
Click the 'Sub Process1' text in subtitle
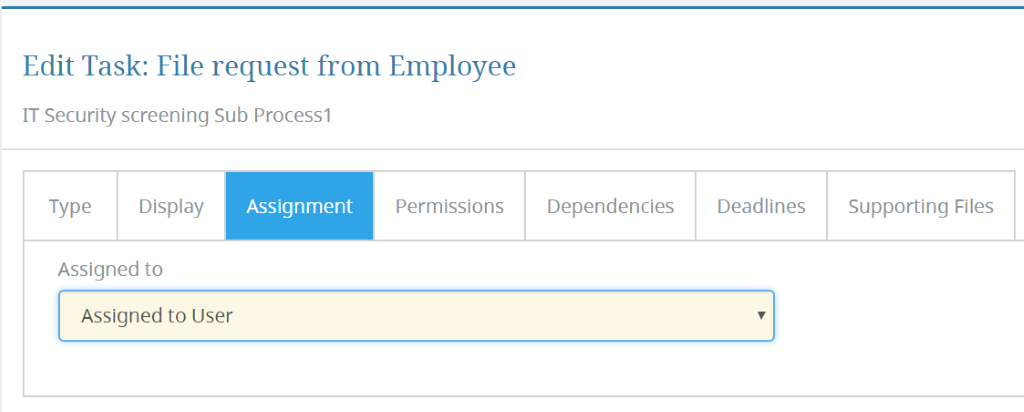point(273,116)
